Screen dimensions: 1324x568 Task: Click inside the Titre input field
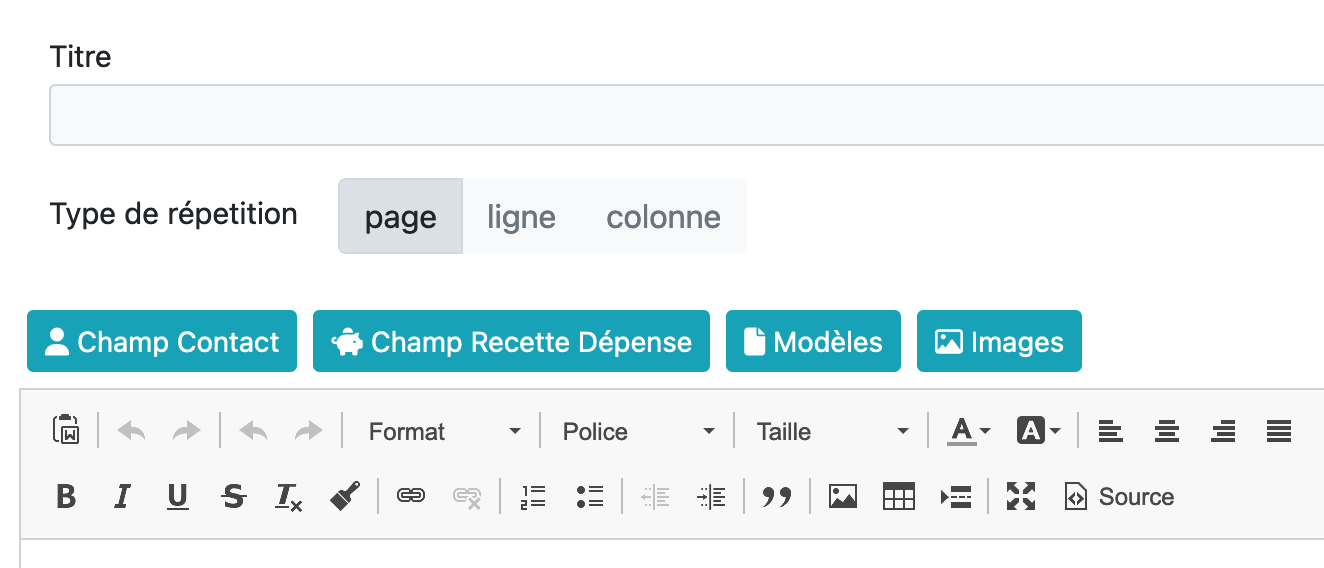[686, 115]
